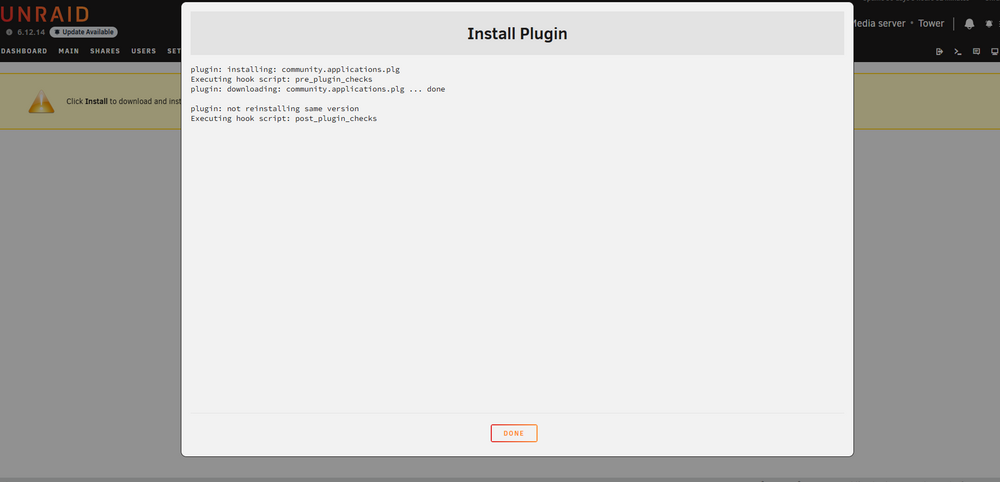Open notifications via the large bell icon

(969, 24)
